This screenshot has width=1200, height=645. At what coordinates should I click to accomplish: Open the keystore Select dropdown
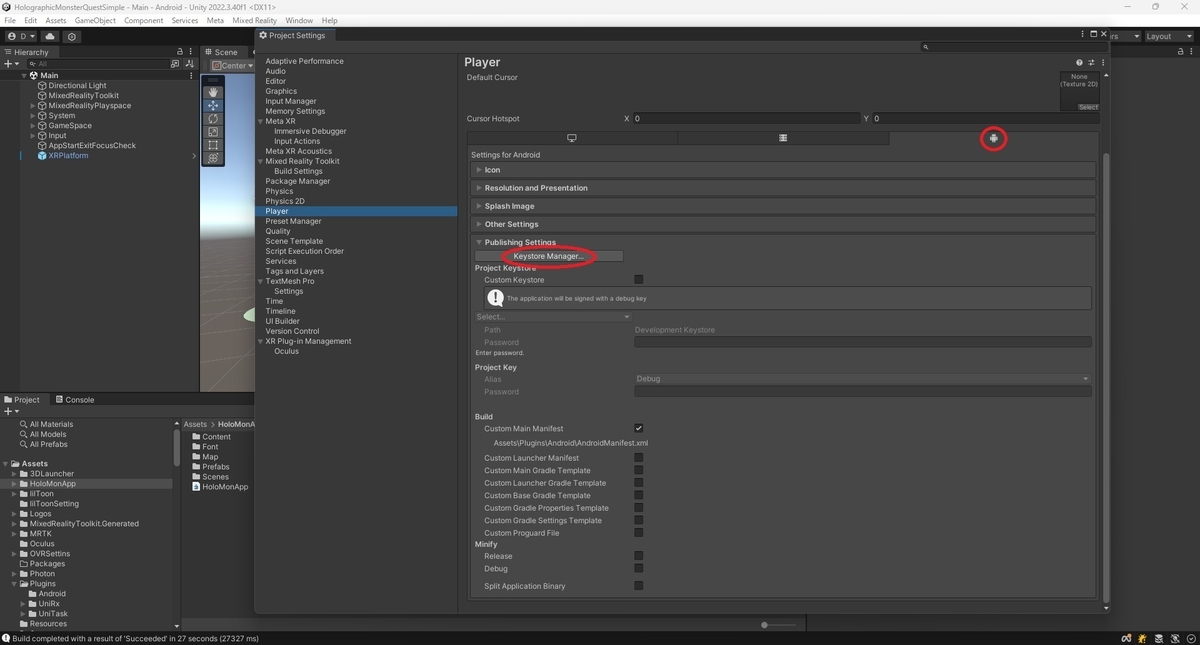pyautogui.click(x=554, y=316)
